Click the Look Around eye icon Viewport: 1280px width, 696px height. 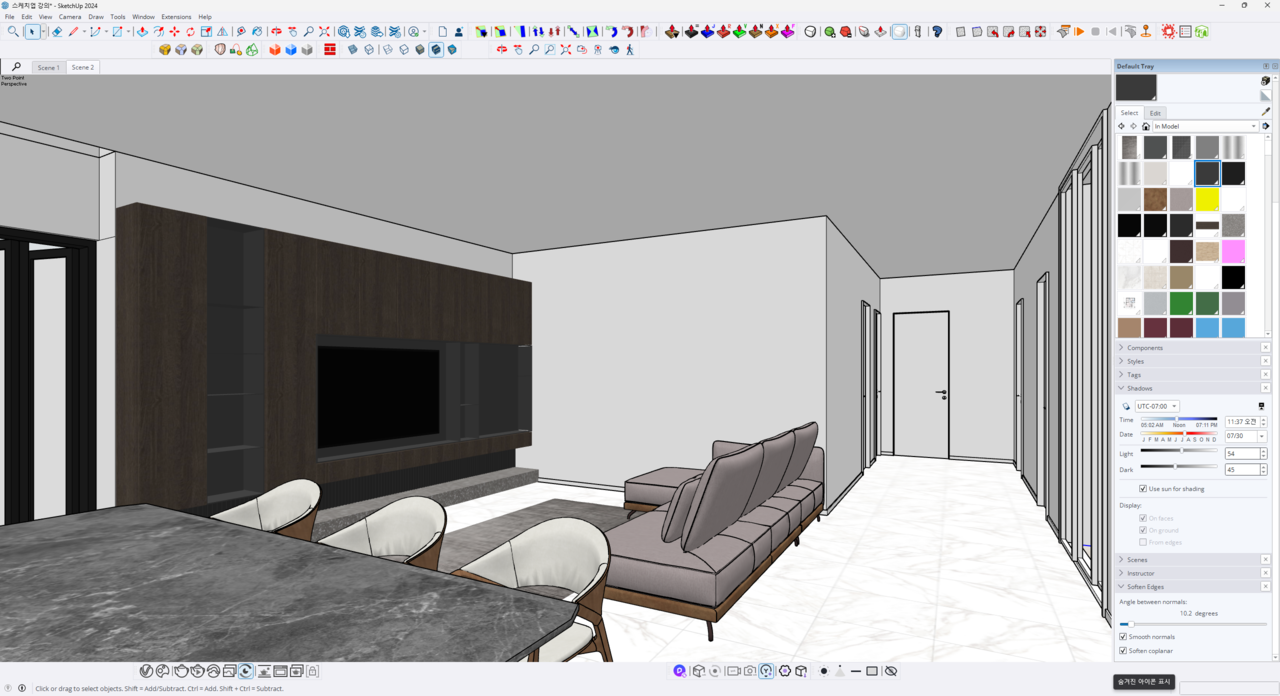[614, 49]
